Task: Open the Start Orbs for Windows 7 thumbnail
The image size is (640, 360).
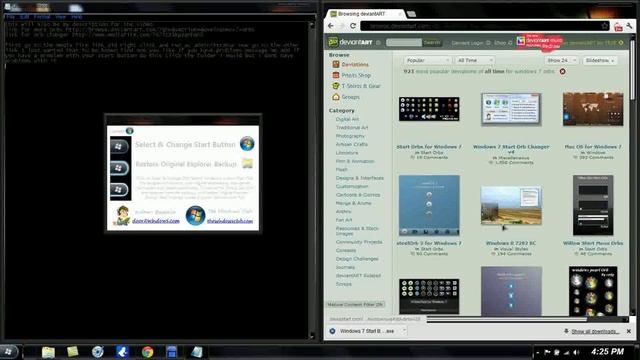Action: point(429,109)
